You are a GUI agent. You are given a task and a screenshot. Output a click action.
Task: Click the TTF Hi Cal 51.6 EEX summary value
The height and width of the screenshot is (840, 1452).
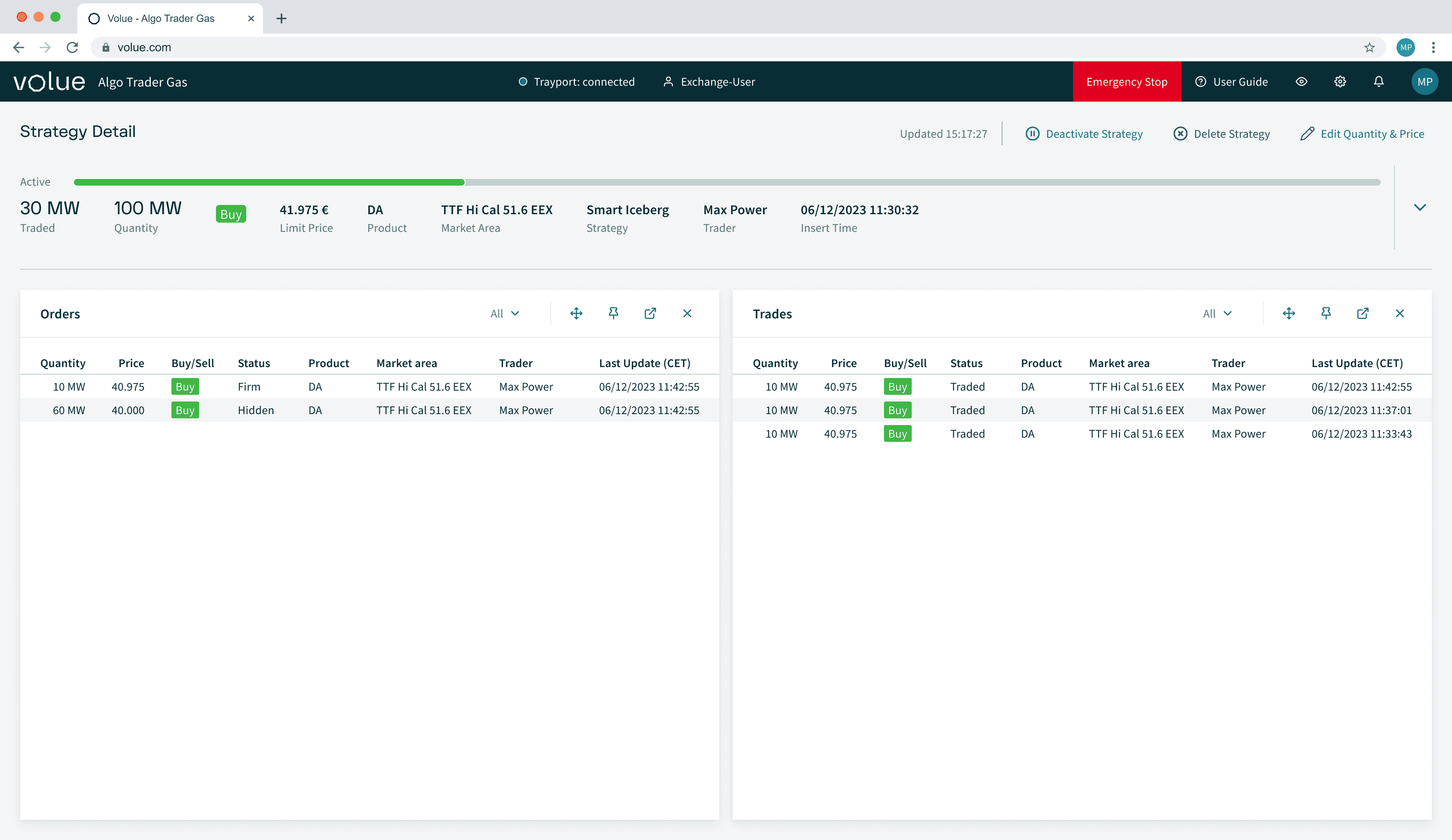[x=497, y=210]
